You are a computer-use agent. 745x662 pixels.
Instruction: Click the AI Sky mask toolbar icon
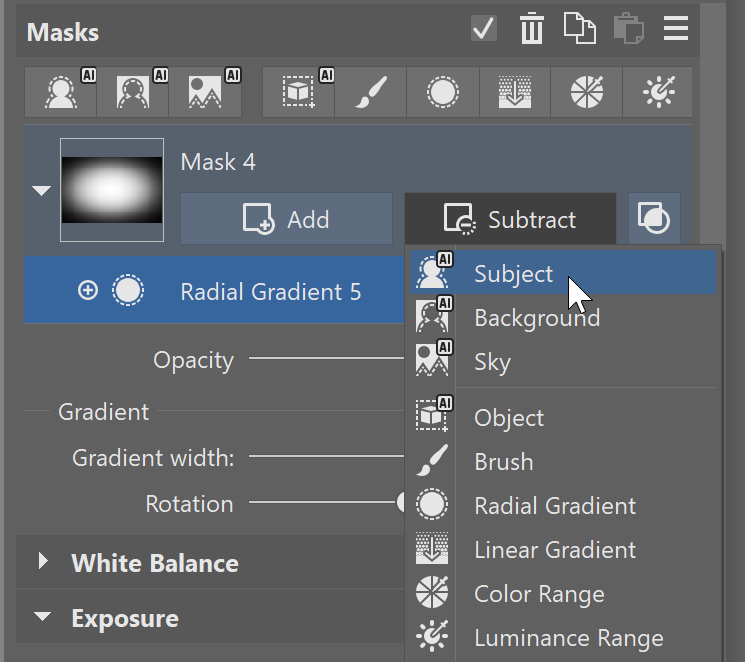pos(206,93)
